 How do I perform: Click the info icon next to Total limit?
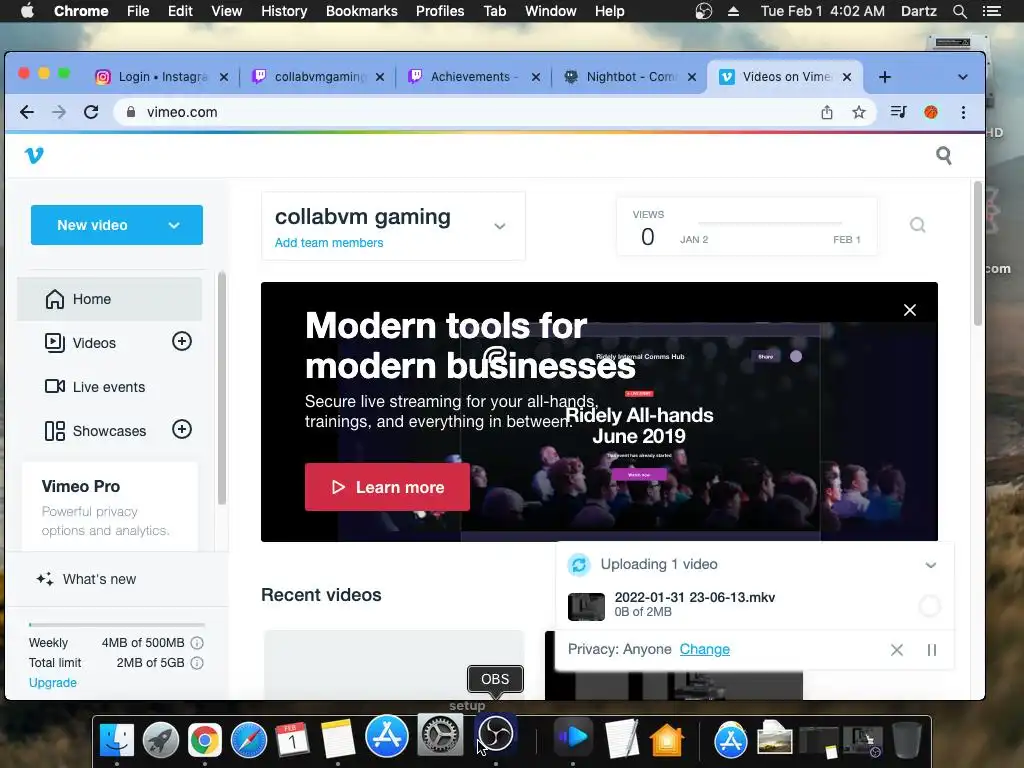197,663
